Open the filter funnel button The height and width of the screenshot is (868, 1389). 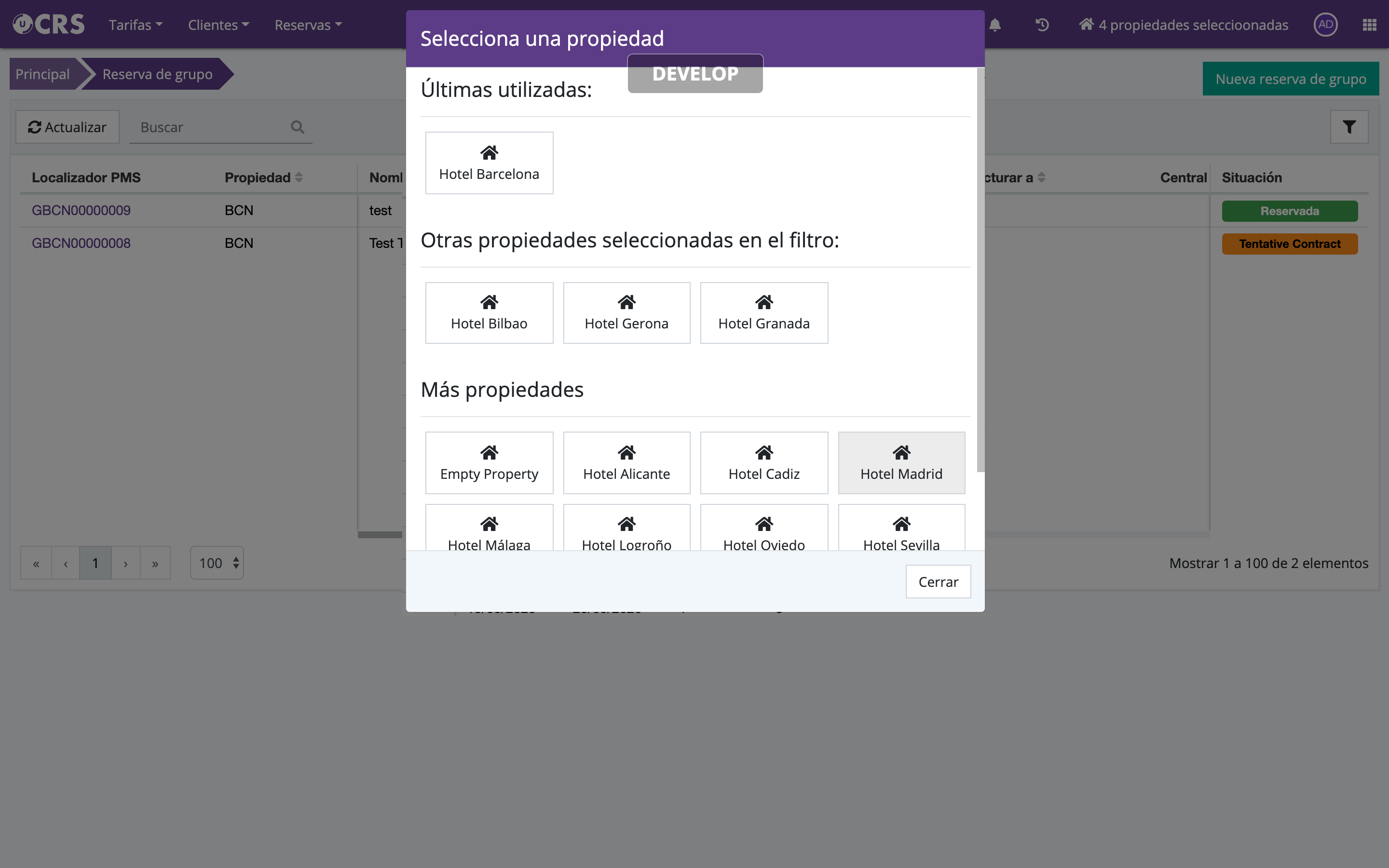click(x=1349, y=127)
